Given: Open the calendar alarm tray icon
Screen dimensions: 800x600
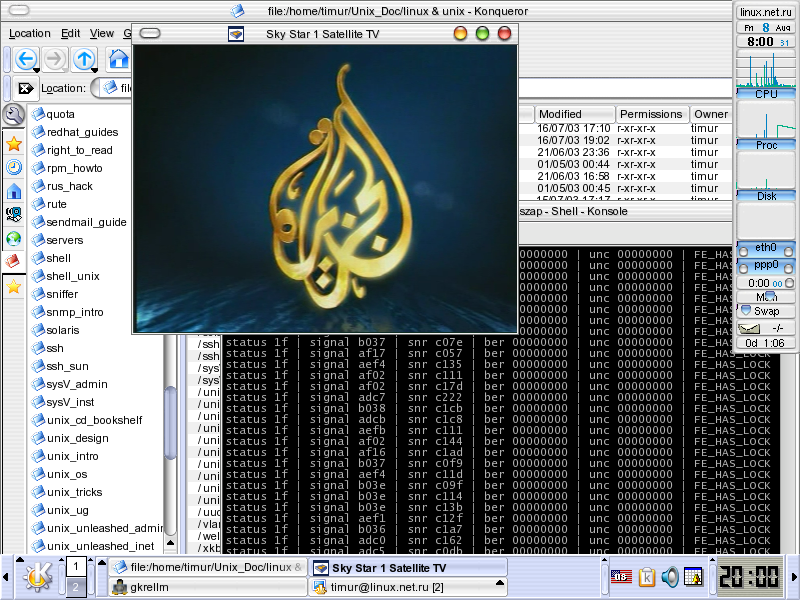Looking at the screenshot, I should click(x=693, y=577).
